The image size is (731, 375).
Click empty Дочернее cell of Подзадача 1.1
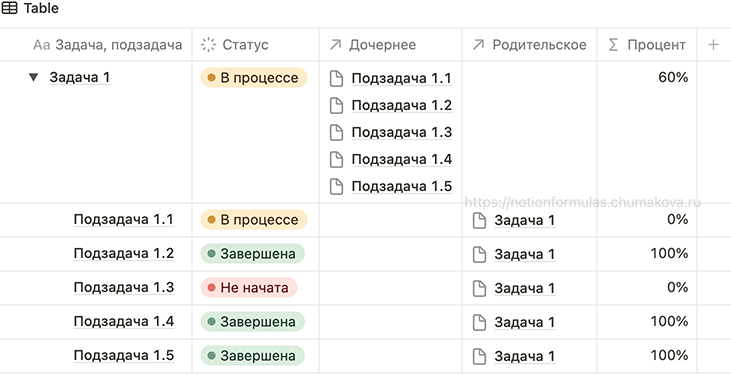[x=391, y=220]
